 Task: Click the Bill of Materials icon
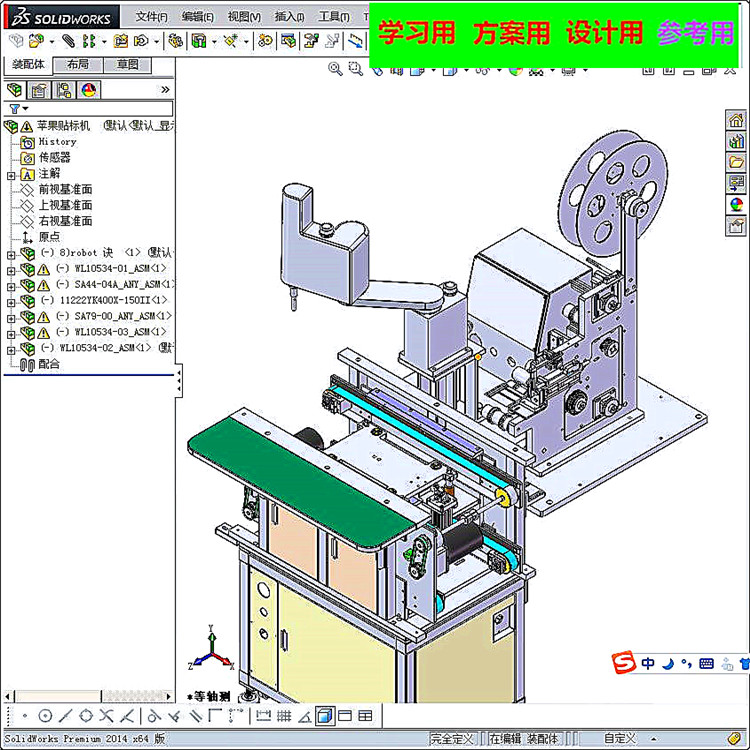pos(288,41)
